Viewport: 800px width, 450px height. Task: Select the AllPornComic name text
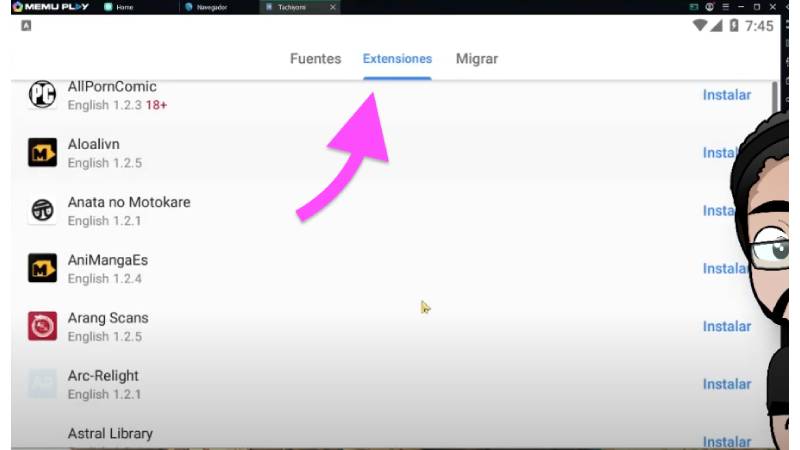(112, 86)
